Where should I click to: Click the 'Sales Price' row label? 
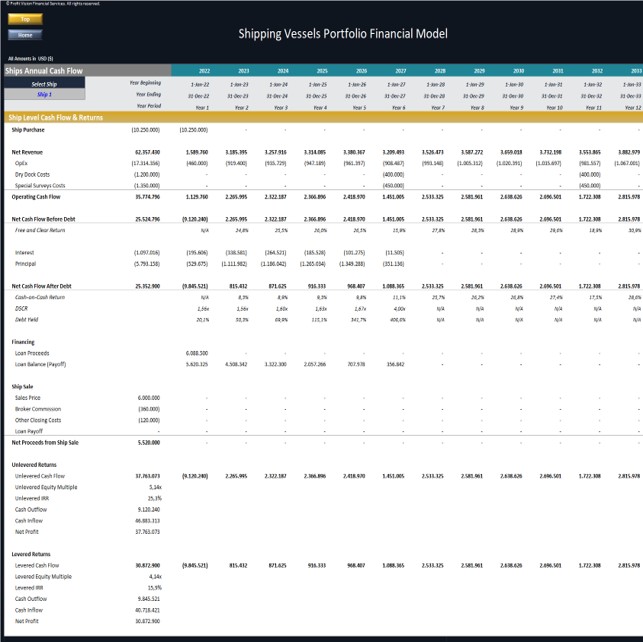[x=28, y=398]
